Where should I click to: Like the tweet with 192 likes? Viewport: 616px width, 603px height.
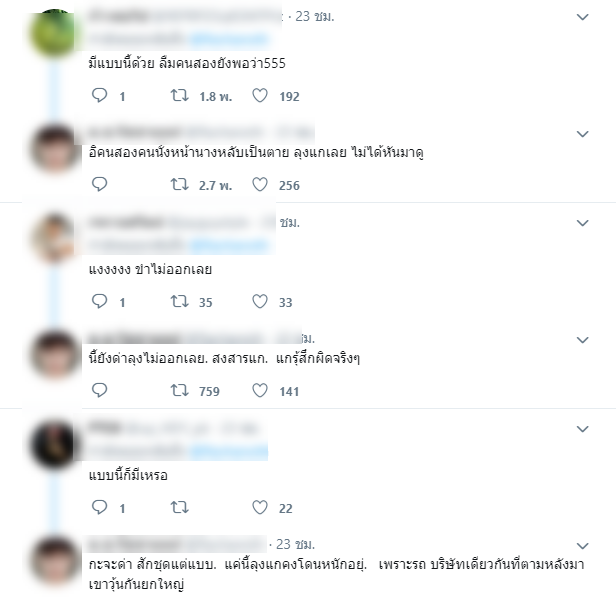click(x=260, y=95)
